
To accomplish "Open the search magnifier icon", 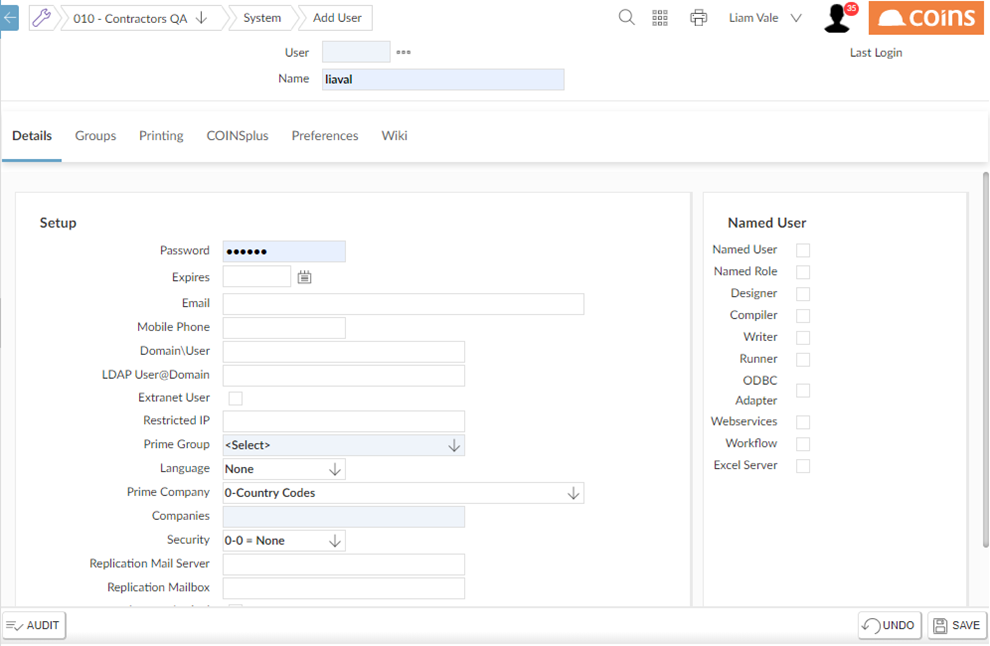I will 626,17.
